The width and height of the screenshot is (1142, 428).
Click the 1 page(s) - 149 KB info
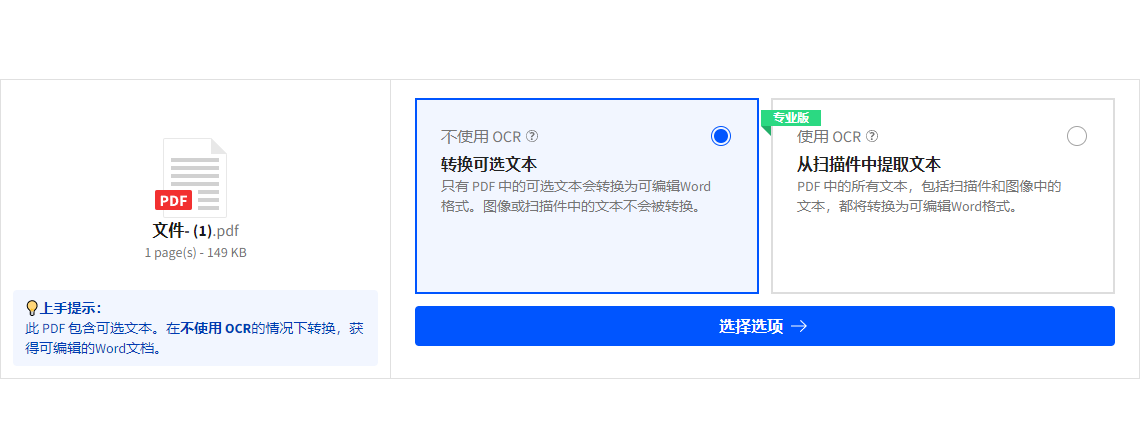click(195, 253)
